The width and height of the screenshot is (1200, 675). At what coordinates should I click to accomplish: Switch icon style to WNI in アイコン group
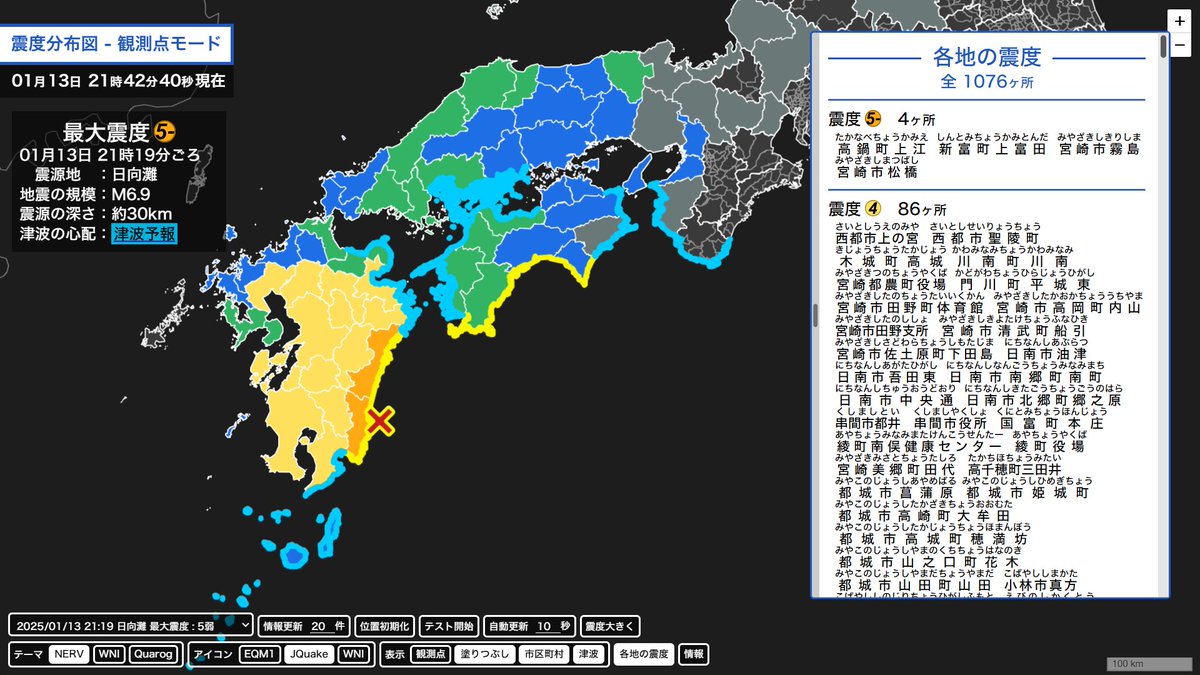(x=353, y=655)
